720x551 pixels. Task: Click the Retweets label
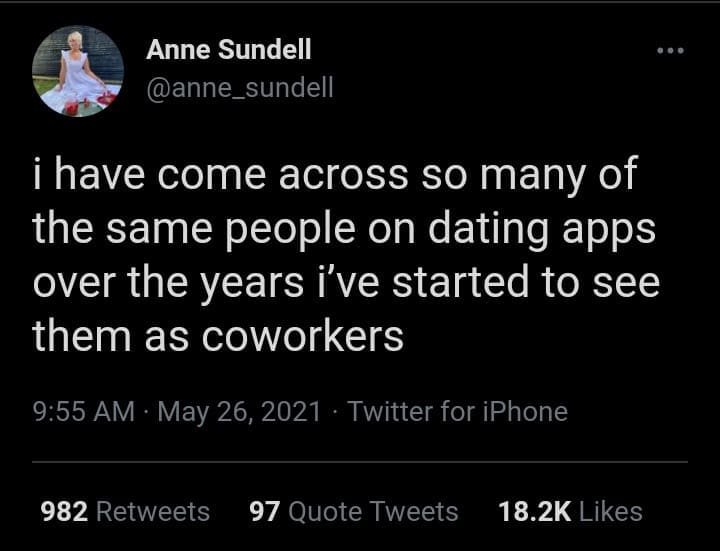[x=153, y=511]
